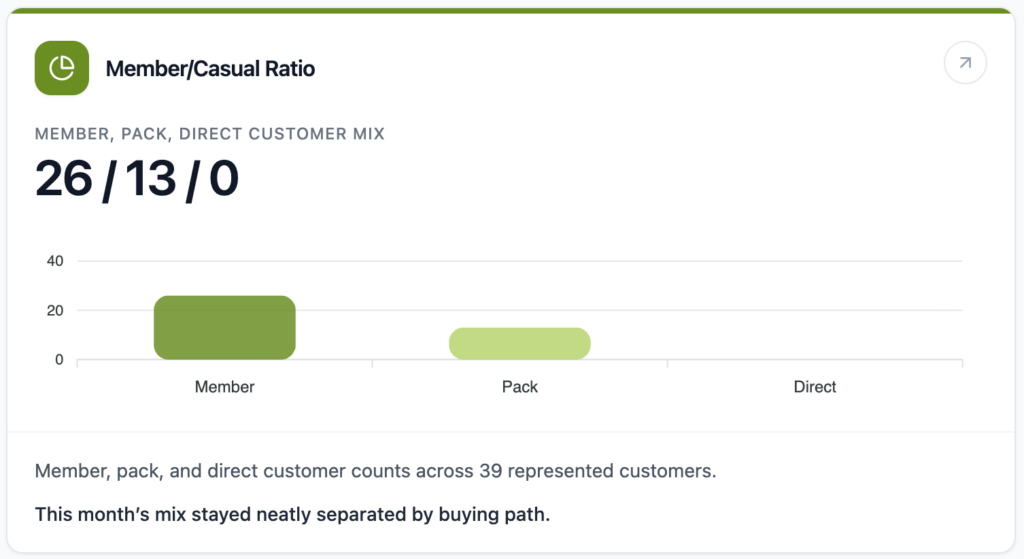The image size is (1024, 559).
Task: Click the 0 y-axis tick label
Action: pos(59,359)
